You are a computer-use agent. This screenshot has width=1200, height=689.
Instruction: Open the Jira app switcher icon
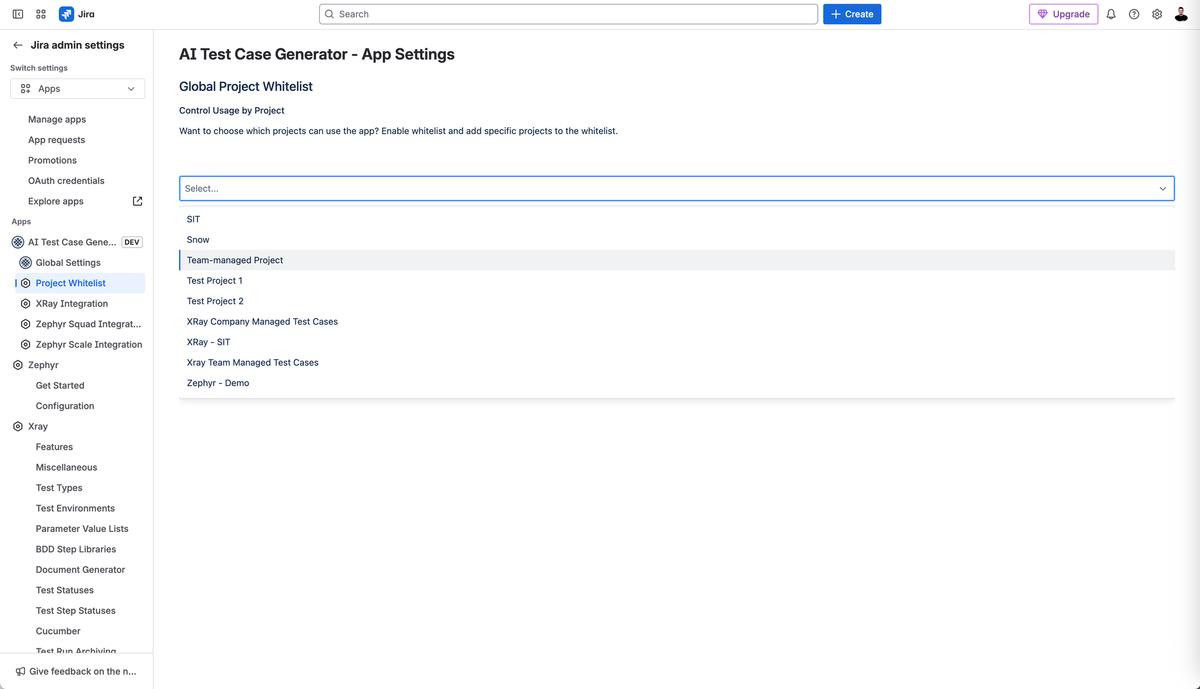pos(40,13)
